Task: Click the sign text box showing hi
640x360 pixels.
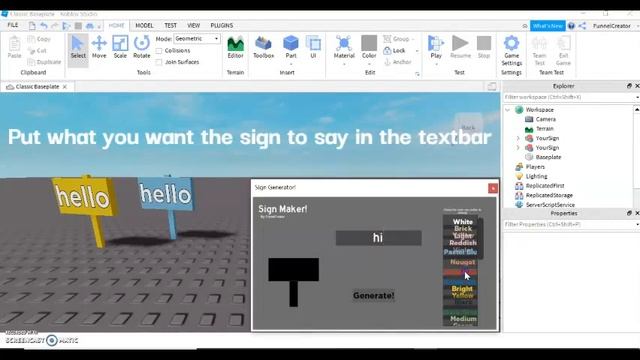Action: 378,238
